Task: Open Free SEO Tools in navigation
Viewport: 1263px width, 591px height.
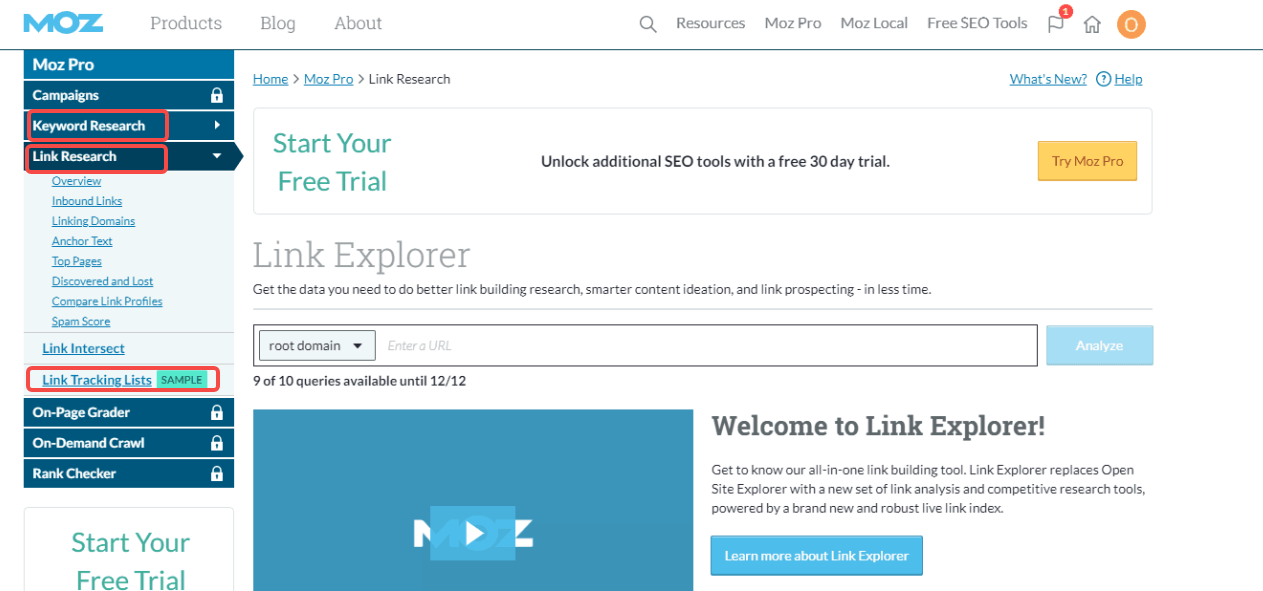Action: (977, 23)
